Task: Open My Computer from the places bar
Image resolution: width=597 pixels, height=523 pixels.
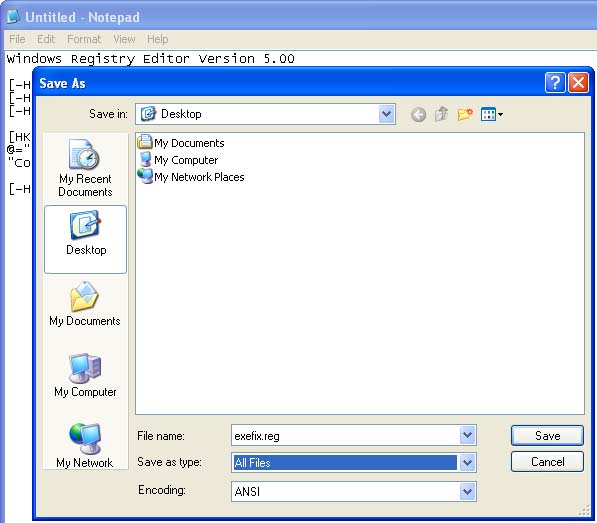Action: (85, 375)
